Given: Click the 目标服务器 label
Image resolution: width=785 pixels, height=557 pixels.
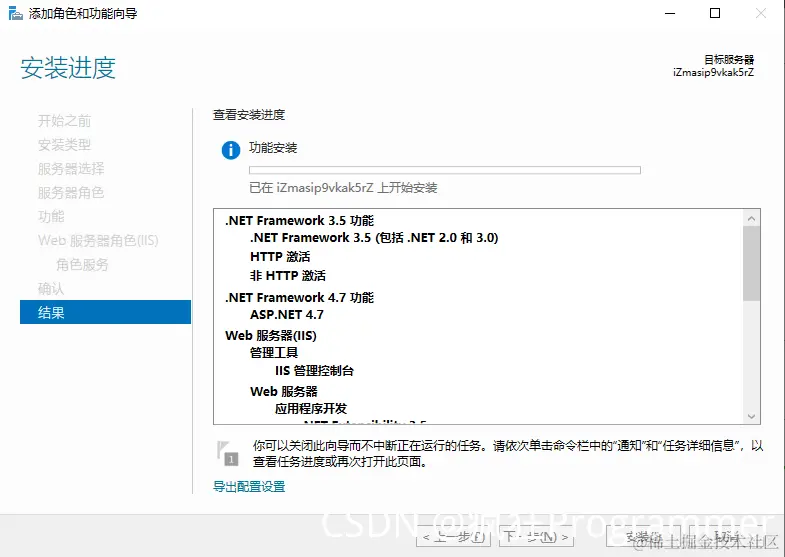Looking at the screenshot, I should [x=729, y=60].
